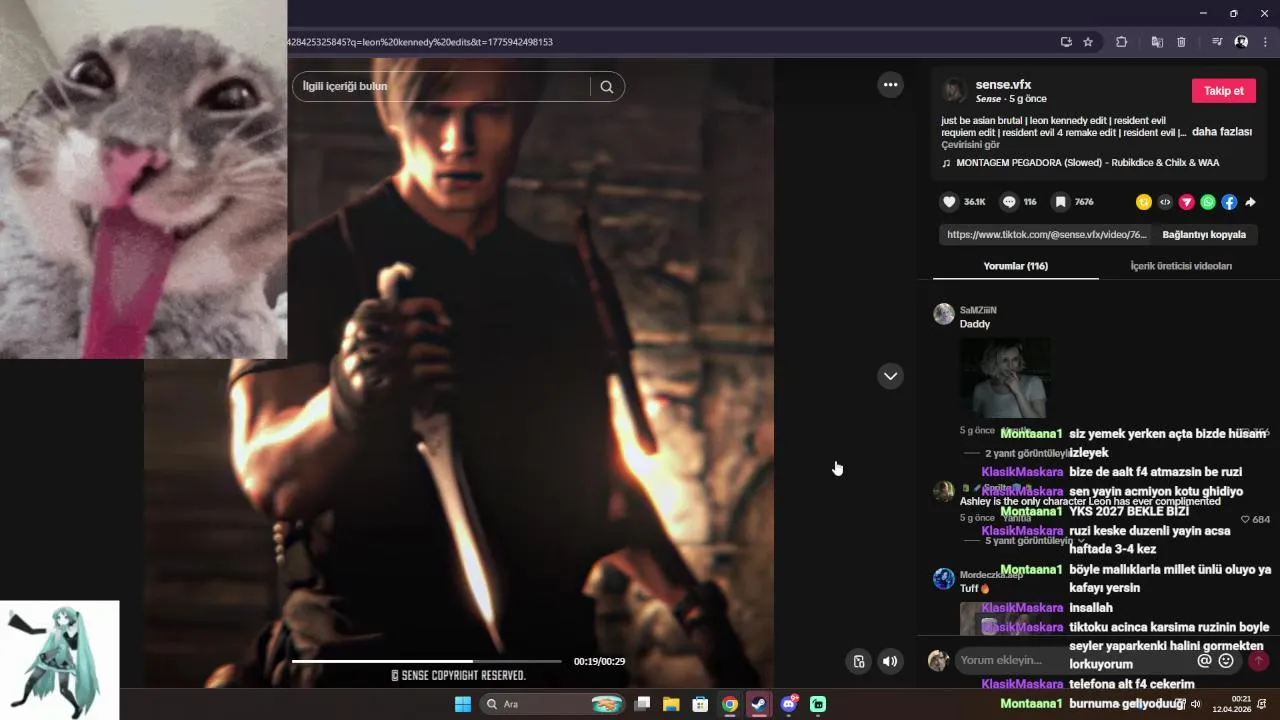Go to next video with down chevron
Viewport: 1280px width, 720px height.
click(x=890, y=376)
